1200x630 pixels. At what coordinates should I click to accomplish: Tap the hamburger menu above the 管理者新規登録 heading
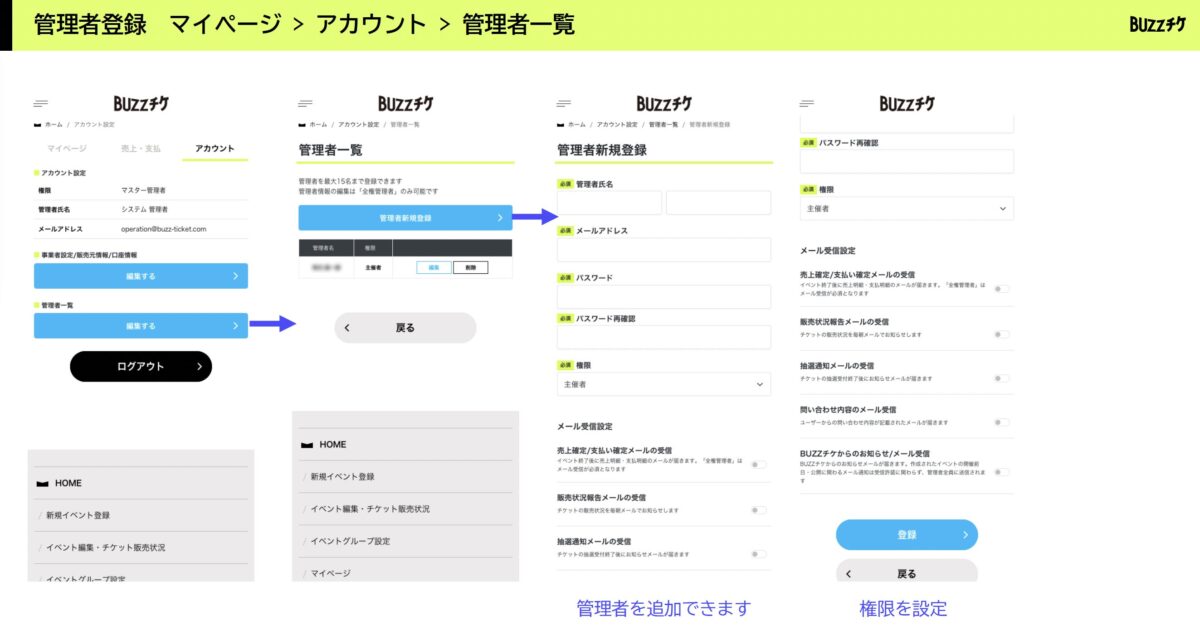tap(564, 103)
